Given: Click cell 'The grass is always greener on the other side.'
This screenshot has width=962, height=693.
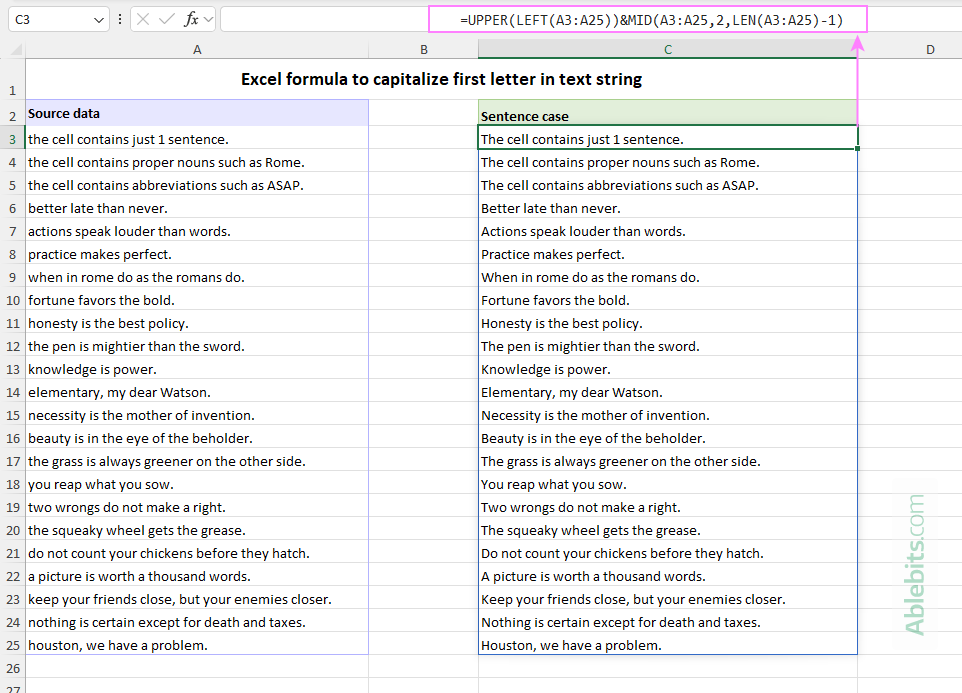Looking at the screenshot, I should pyautogui.click(x=668, y=461).
